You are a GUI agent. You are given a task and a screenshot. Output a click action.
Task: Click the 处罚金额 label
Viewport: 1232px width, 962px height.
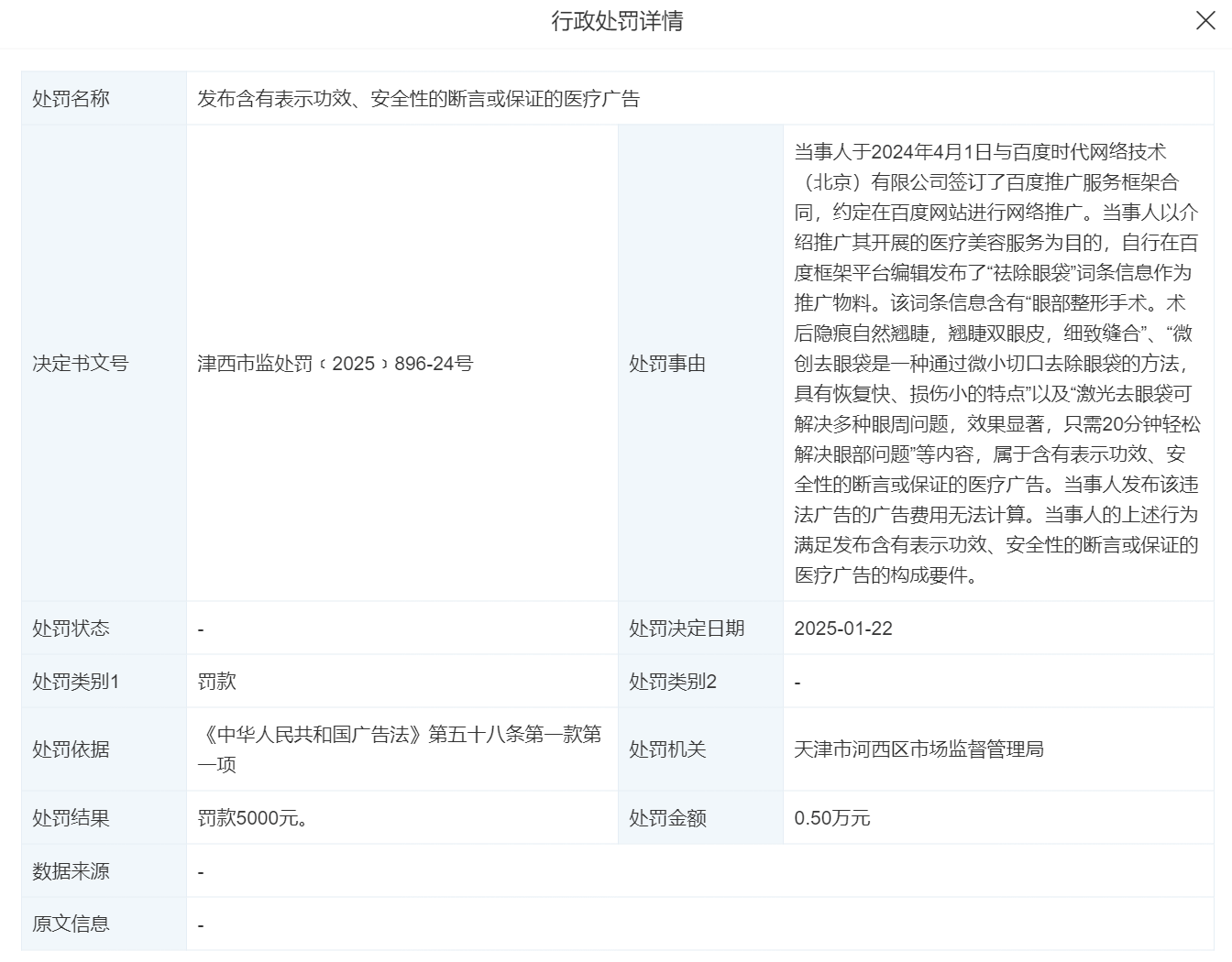(667, 818)
